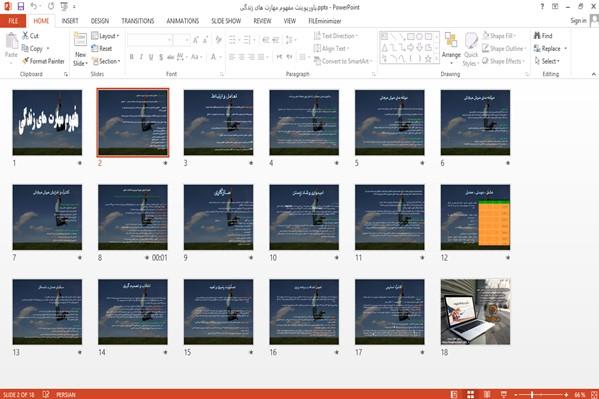Click Align Text button
The height and width of the screenshot is (399, 599).
coord(331,49)
